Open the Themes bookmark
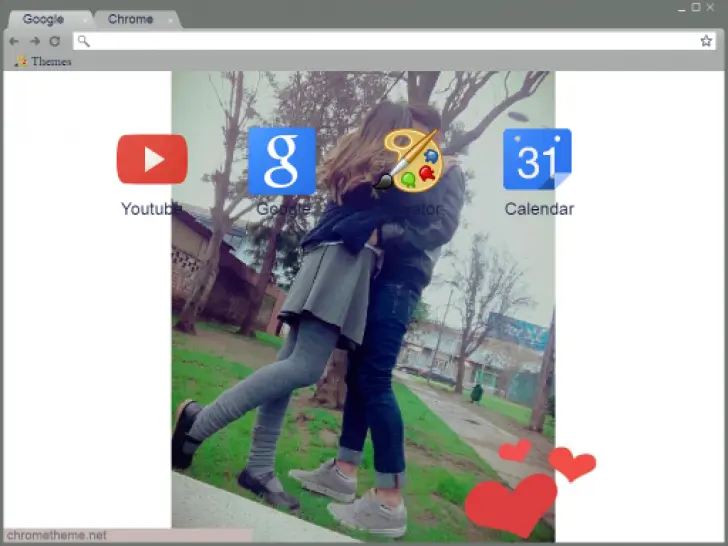Image resolution: width=728 pixels, height=546 pixels. pyautogui.click(x=43, y=61)
